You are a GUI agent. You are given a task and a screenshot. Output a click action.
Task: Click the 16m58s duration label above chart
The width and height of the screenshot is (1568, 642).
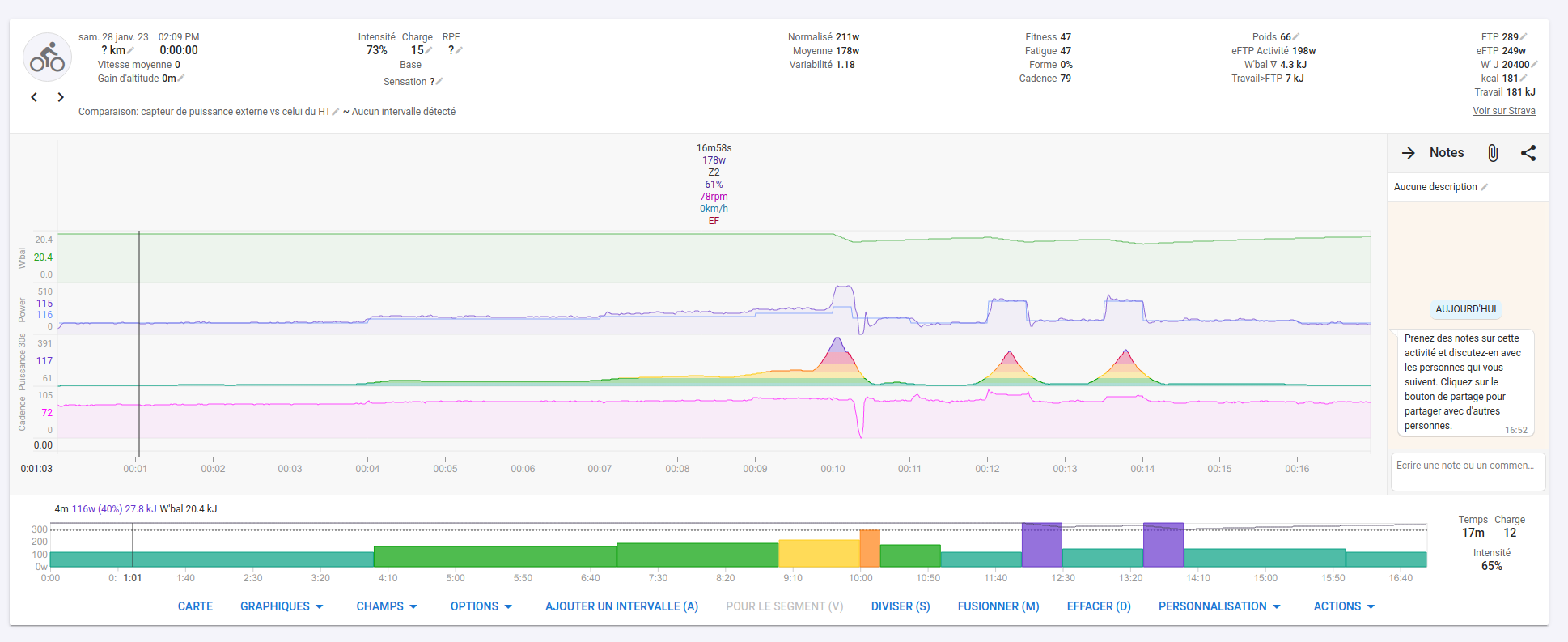click(714, 148)
